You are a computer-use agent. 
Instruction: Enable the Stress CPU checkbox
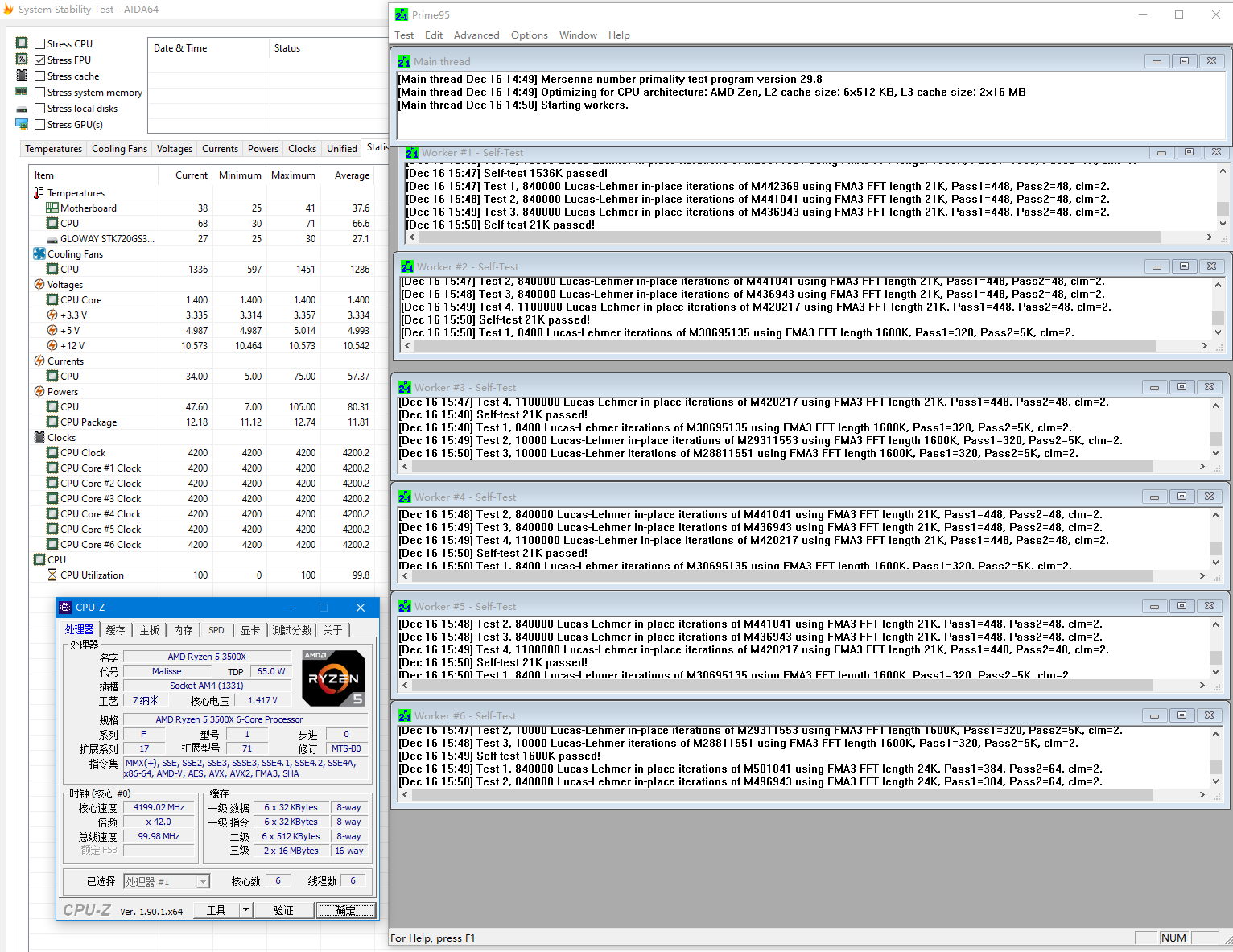[40, 44]
